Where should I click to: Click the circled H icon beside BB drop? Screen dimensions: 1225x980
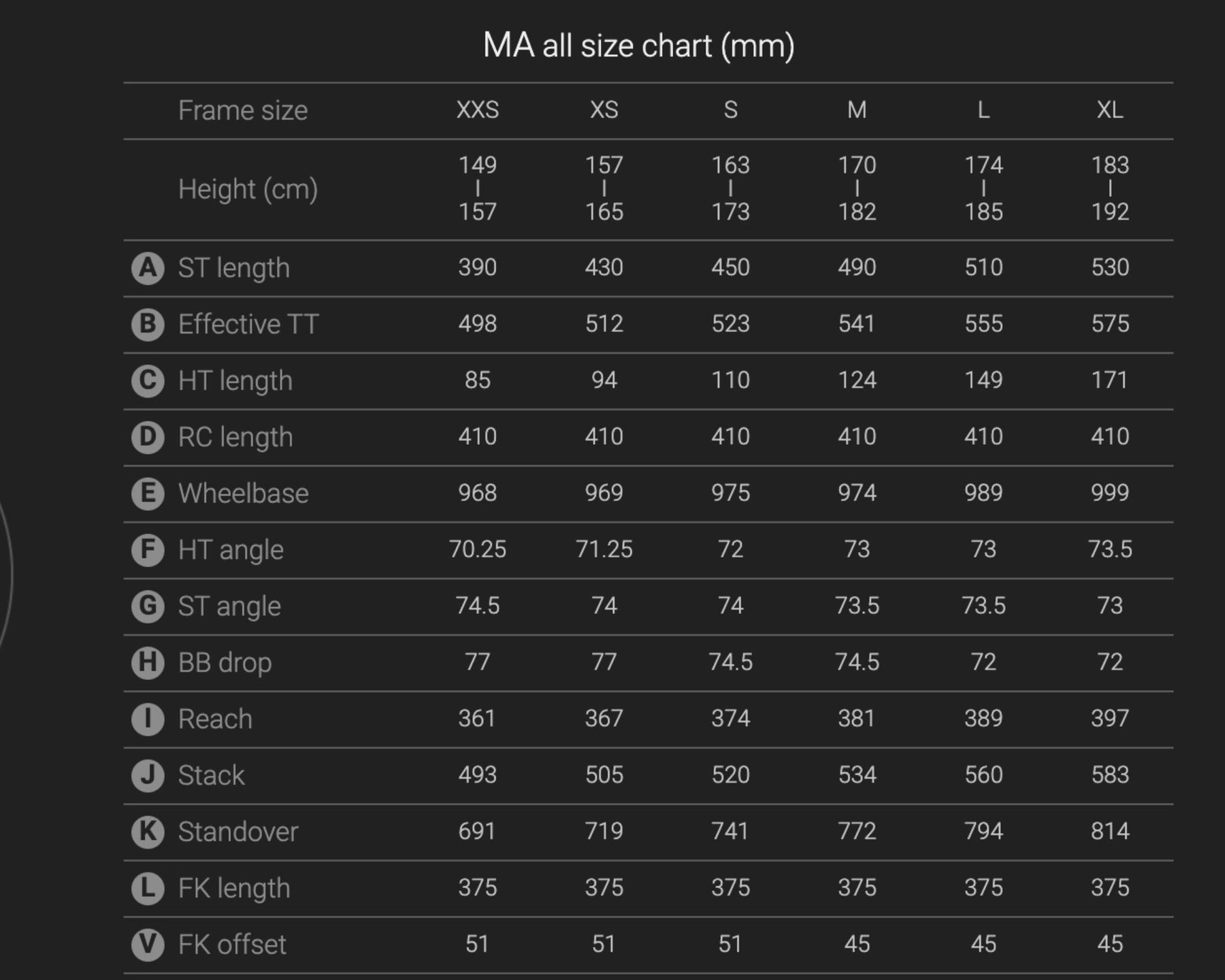[148, 663]
